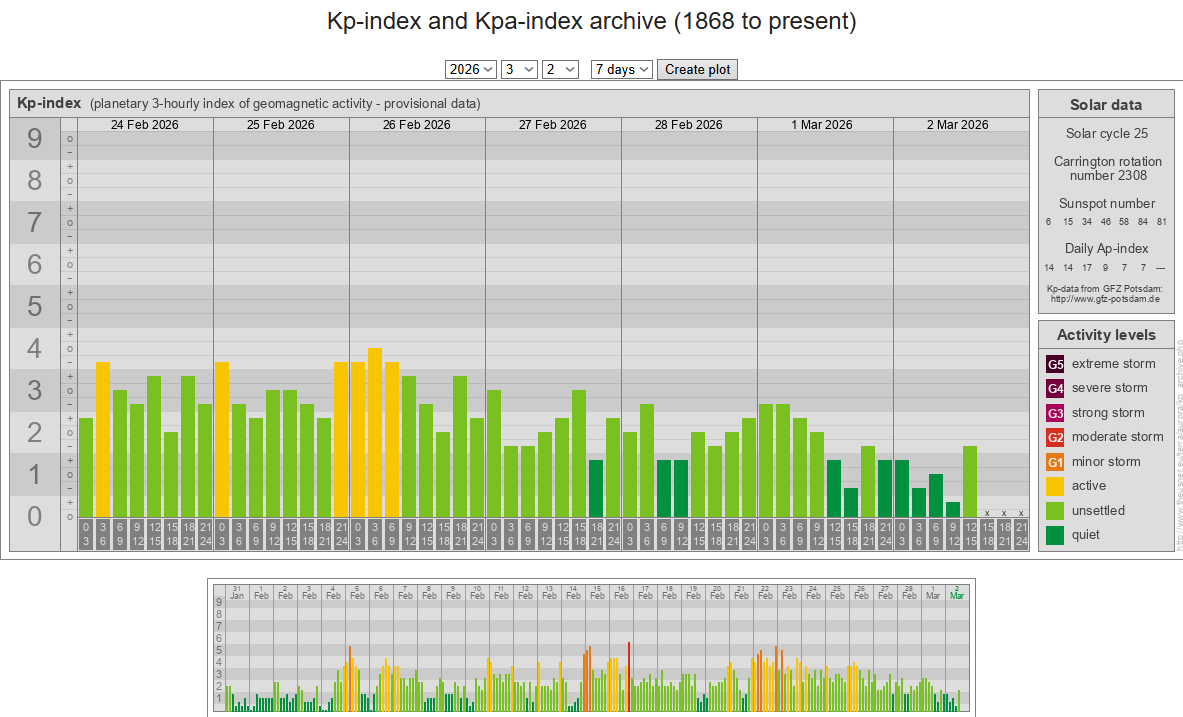This screenshot has height=717, width=1183.
Task: Click the yellow 'active' legend swatch
Action: [x=1055, y=486]
